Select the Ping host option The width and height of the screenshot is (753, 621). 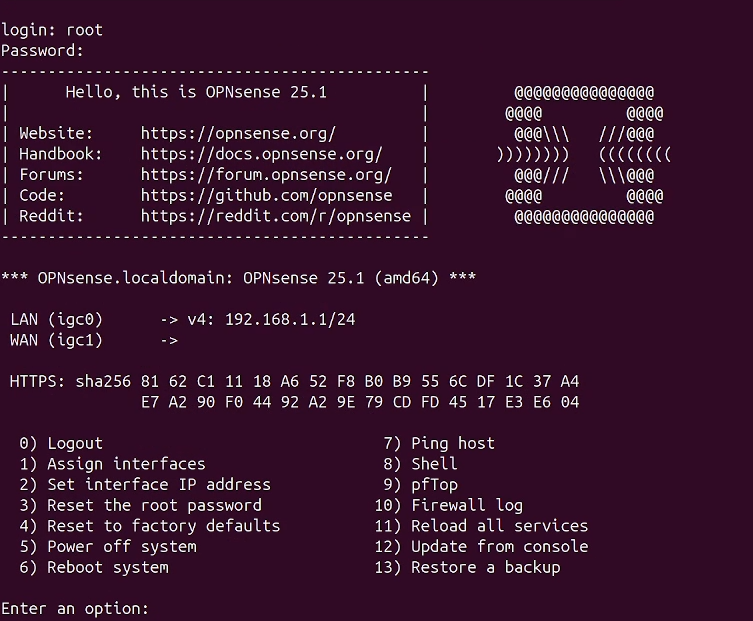click(x=439, y=443)
